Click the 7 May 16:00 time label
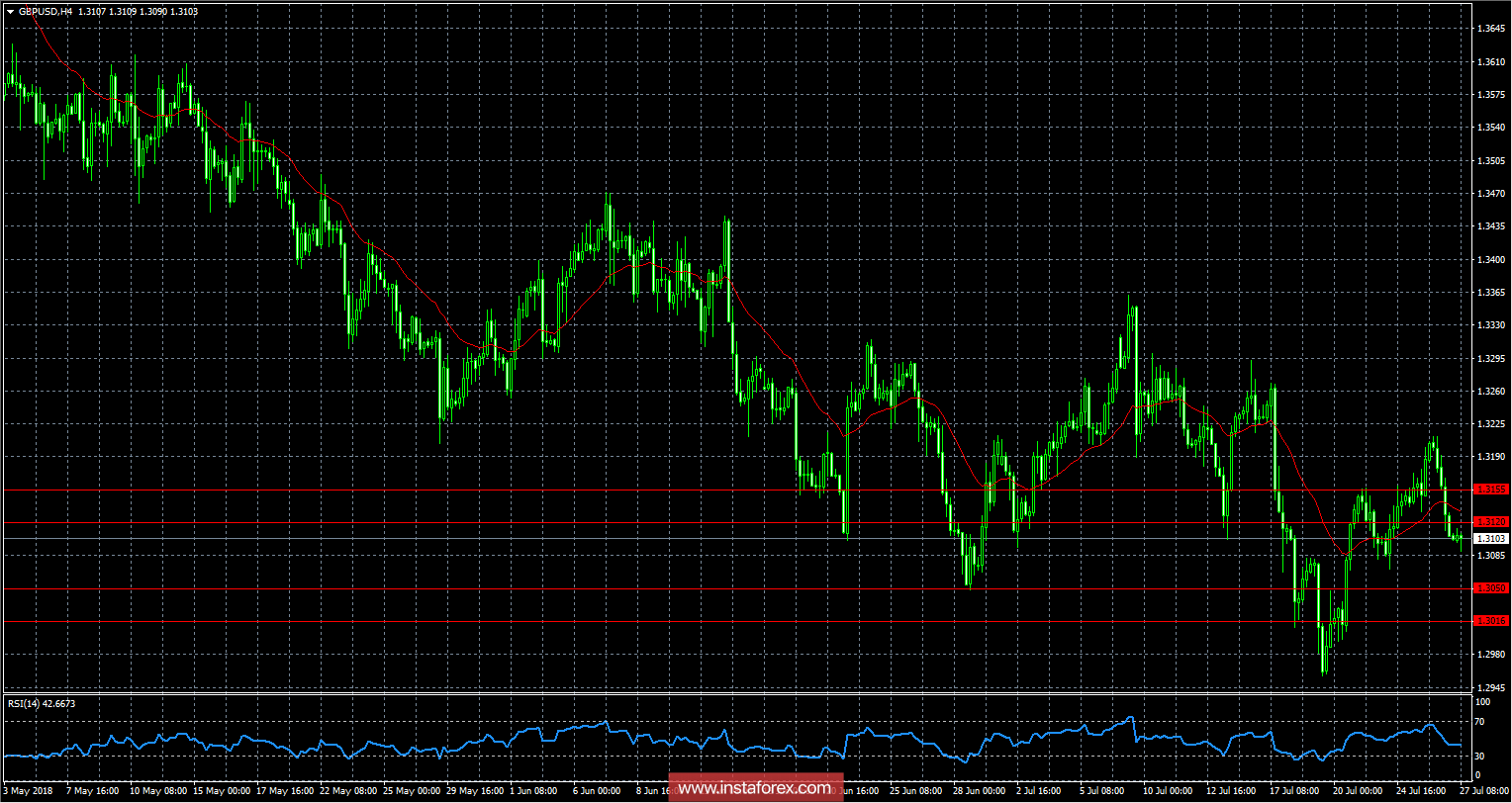The image size is (1512, 803). tap(93, 791)
